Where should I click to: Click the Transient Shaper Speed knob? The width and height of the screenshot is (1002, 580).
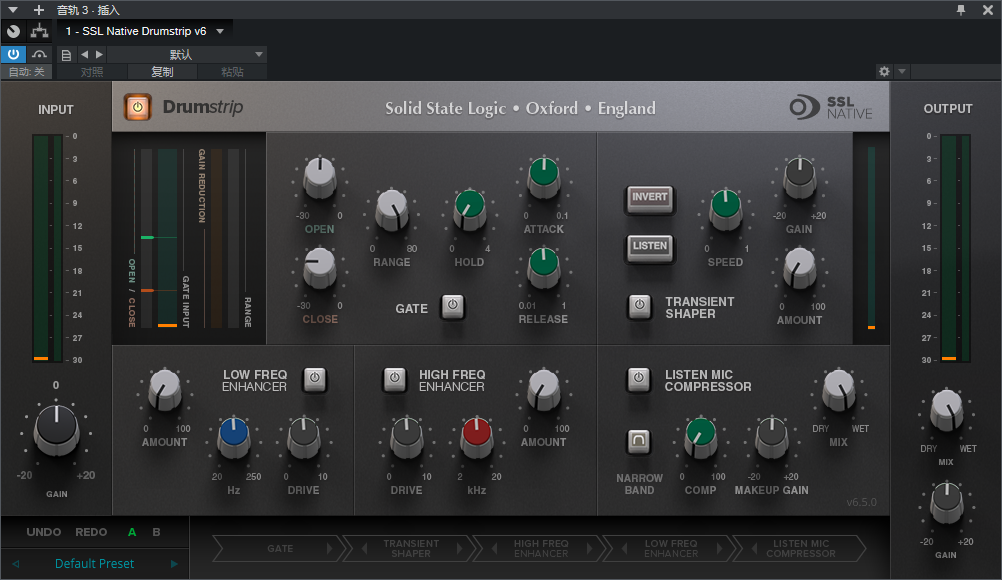[x=726, y=210]
